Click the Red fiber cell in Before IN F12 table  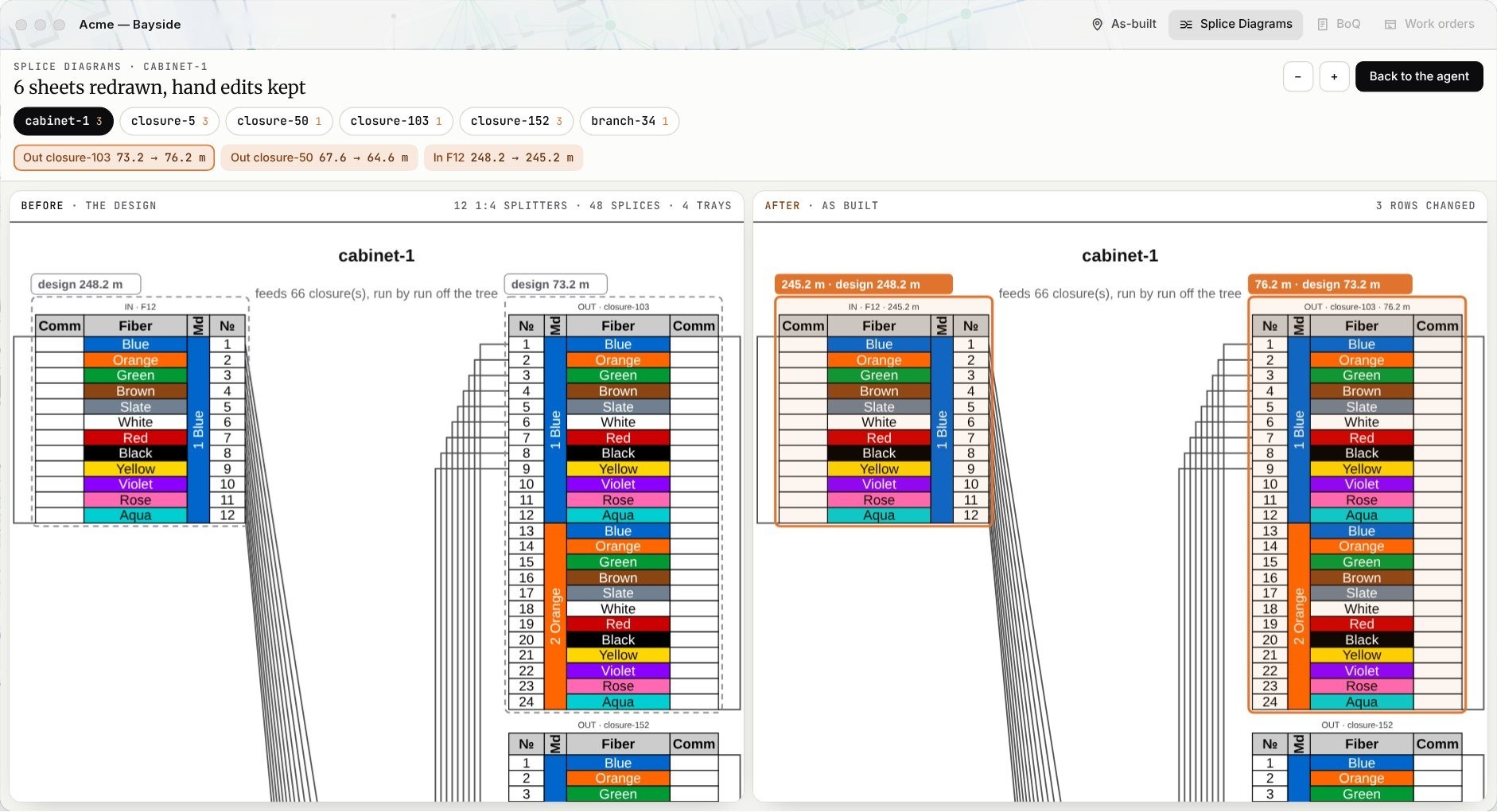tap(135, 438)
